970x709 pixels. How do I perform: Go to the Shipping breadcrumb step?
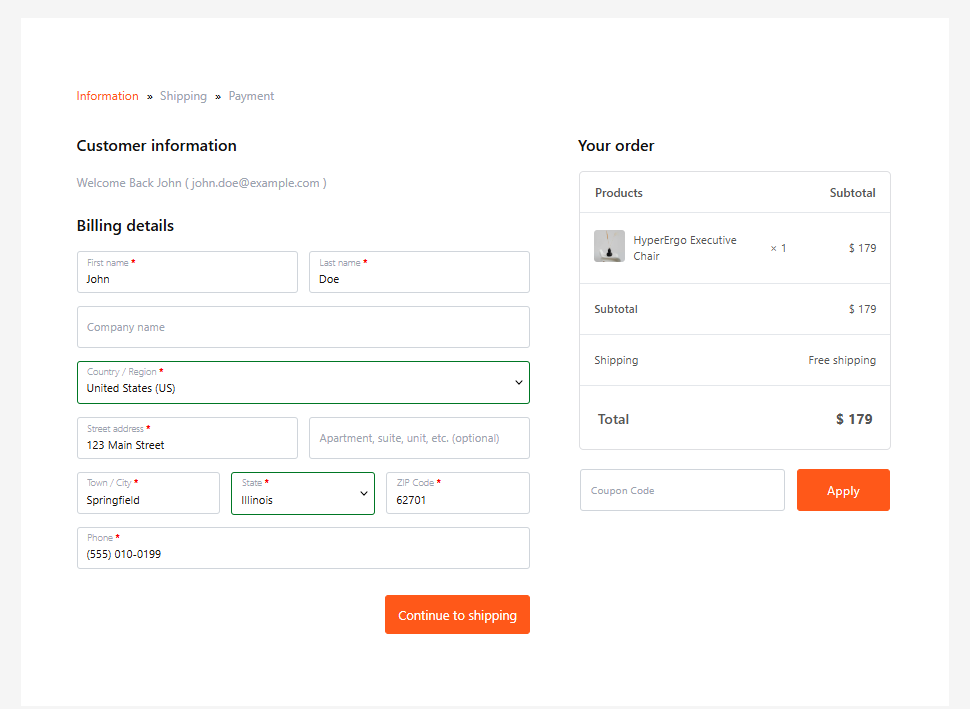tap(183, 96)
